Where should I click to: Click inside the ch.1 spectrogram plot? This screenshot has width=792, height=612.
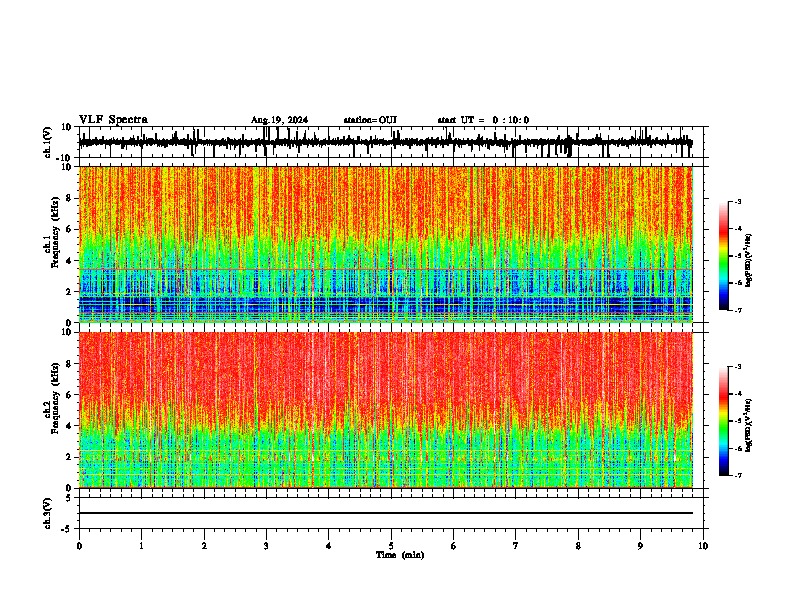386,244
